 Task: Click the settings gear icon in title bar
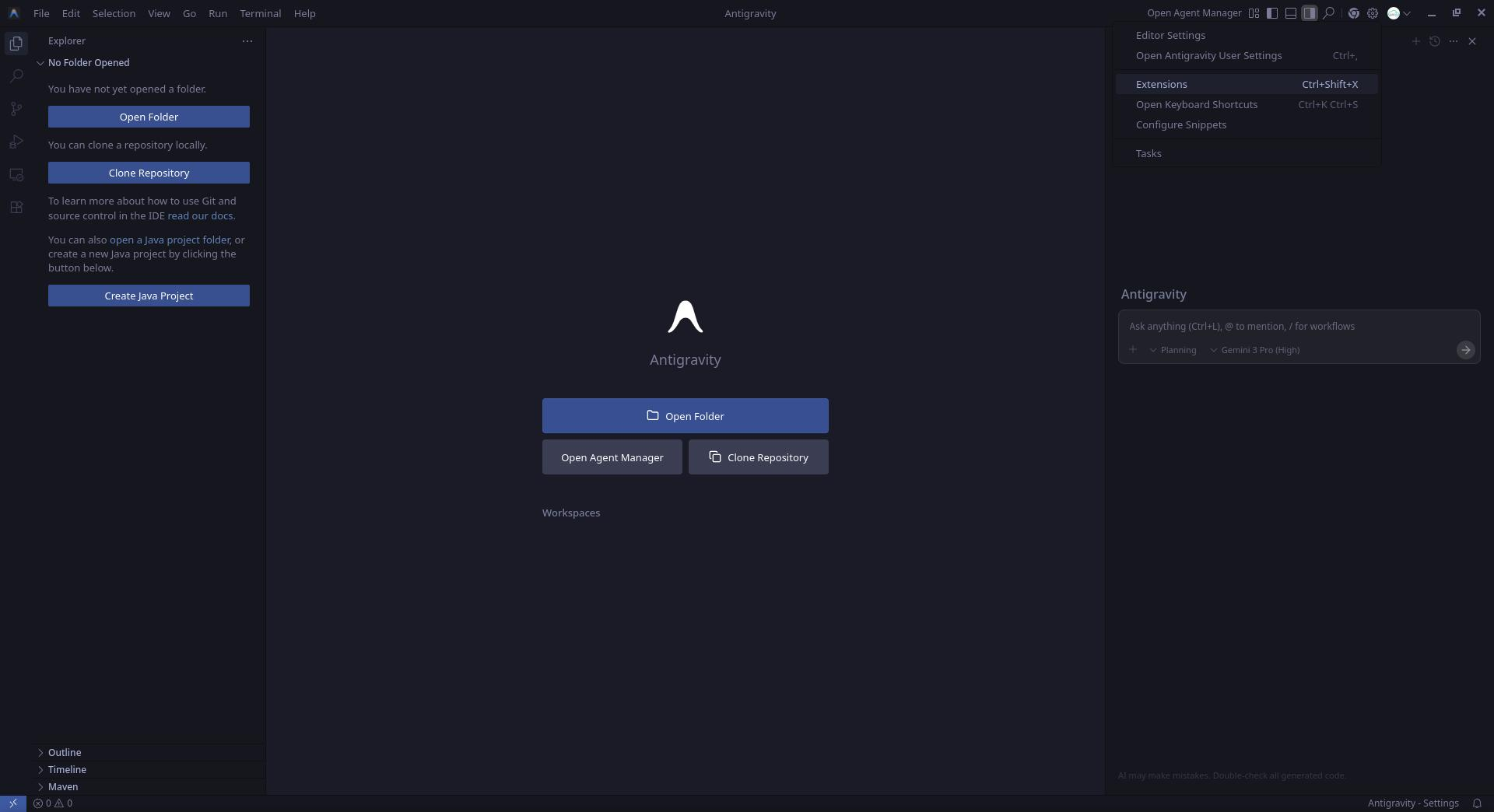point(1373,13)
